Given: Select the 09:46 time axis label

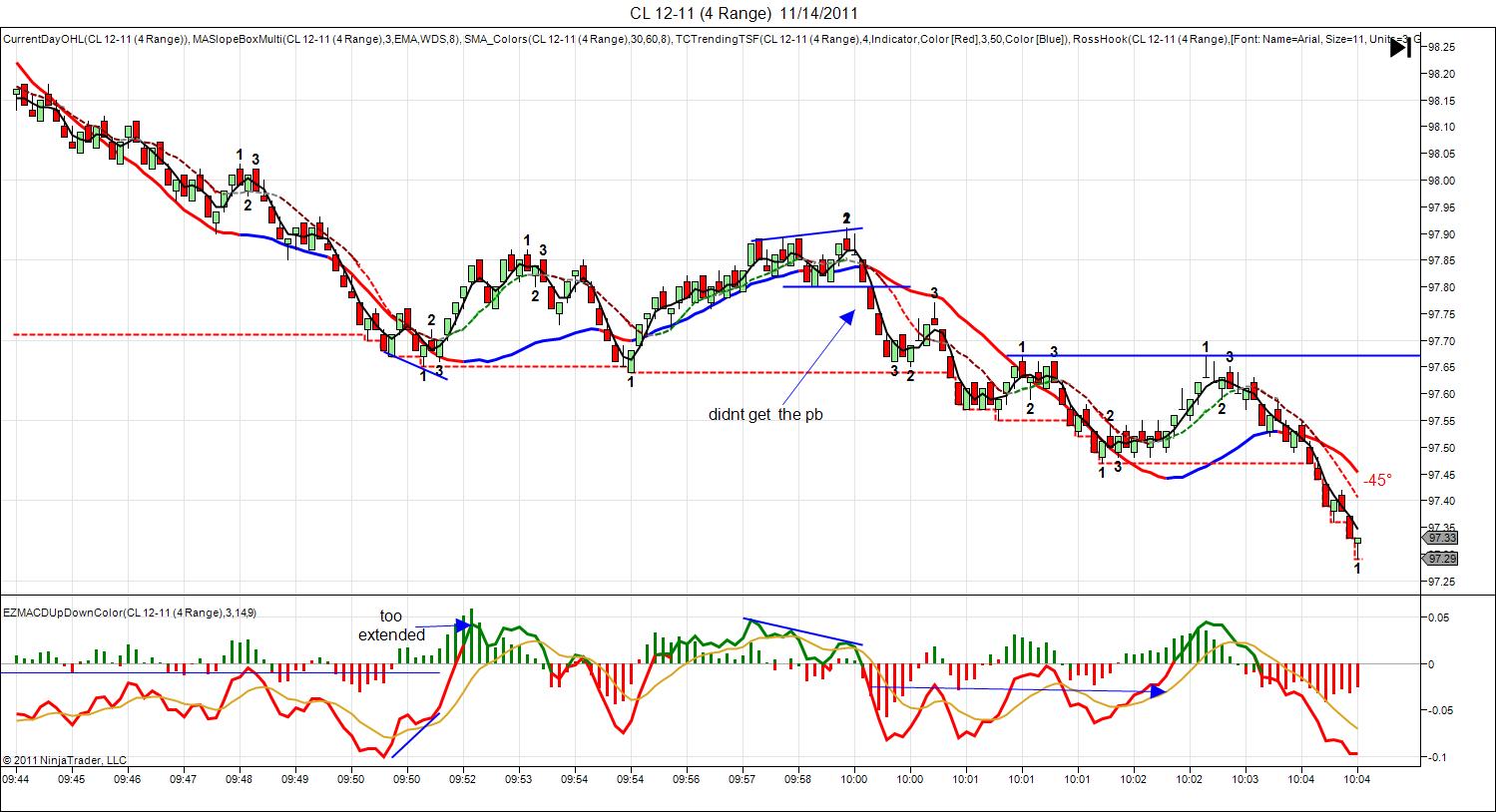Looking at the screenshot, I should click(x=128, y=778).
